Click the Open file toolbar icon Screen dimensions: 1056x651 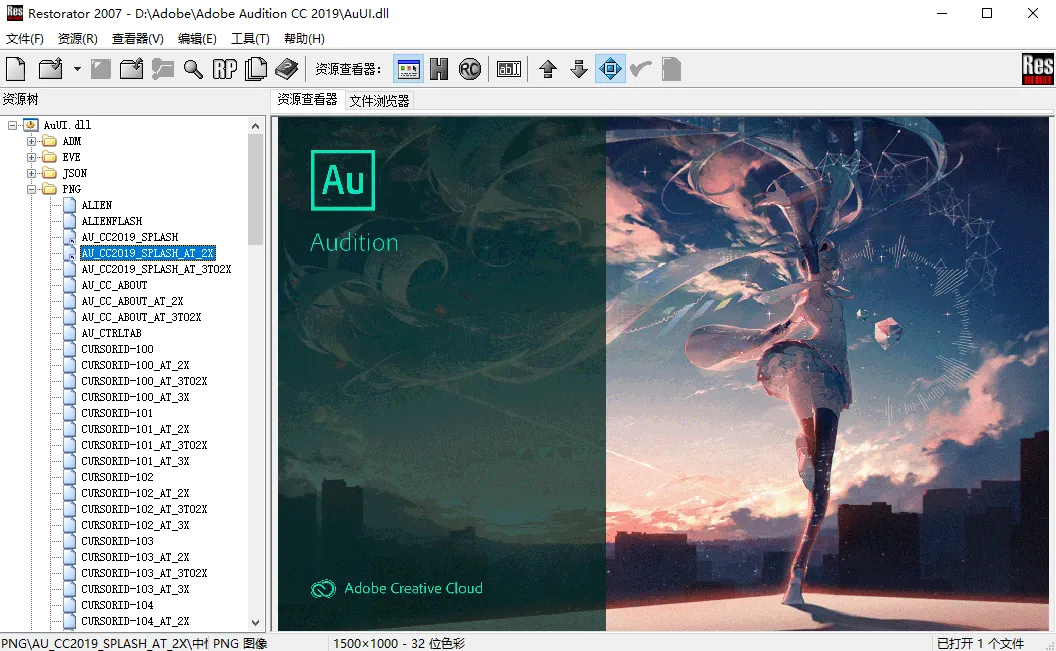click(x=51, y=69)
